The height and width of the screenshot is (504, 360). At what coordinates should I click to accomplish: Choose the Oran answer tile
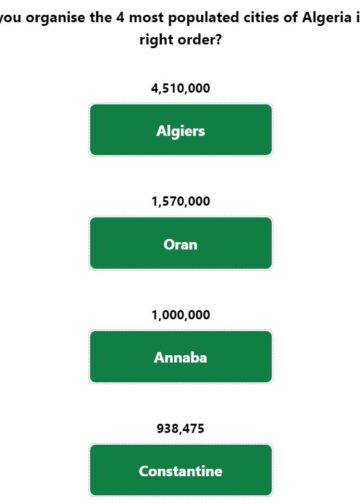point(181,243)
